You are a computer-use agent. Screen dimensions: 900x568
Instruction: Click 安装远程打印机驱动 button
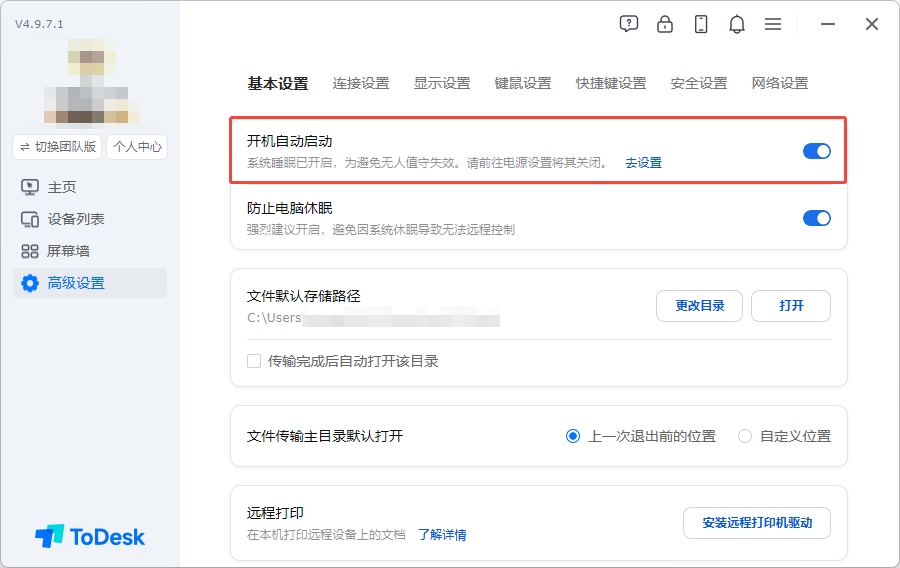[x=757, y=523]
